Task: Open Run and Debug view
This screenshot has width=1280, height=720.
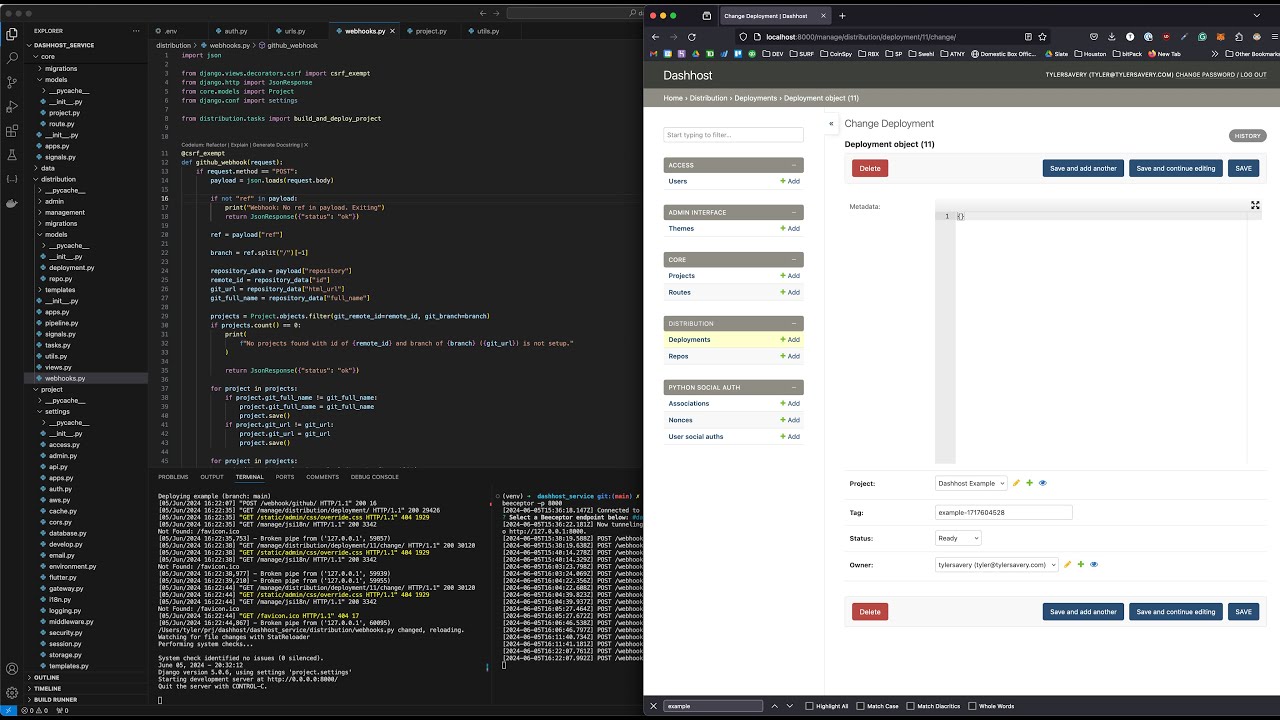Action: click(x=12, y=106)
